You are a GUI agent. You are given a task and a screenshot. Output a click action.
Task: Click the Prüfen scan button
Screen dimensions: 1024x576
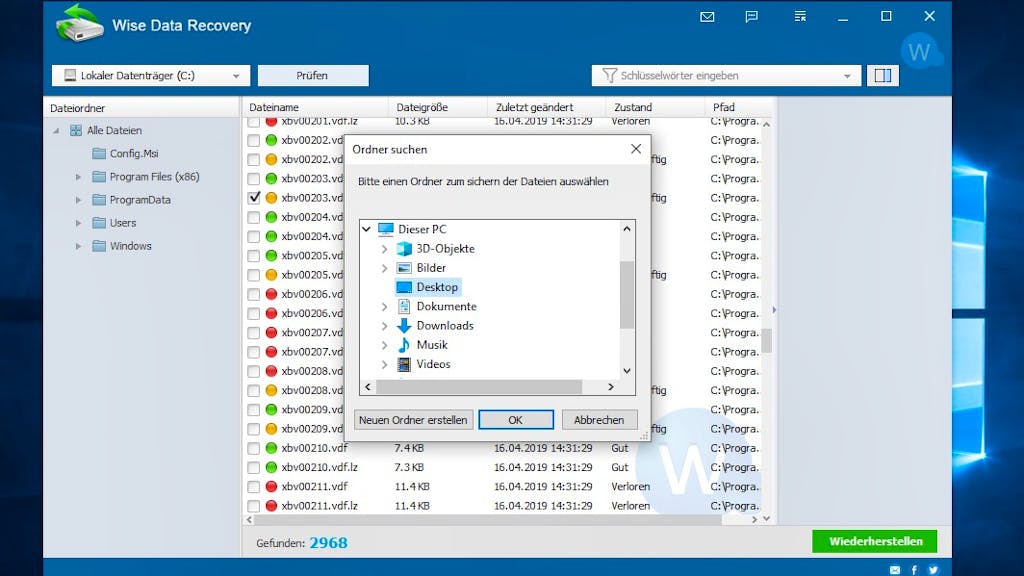pyautogui.click(x=313, y=76)
